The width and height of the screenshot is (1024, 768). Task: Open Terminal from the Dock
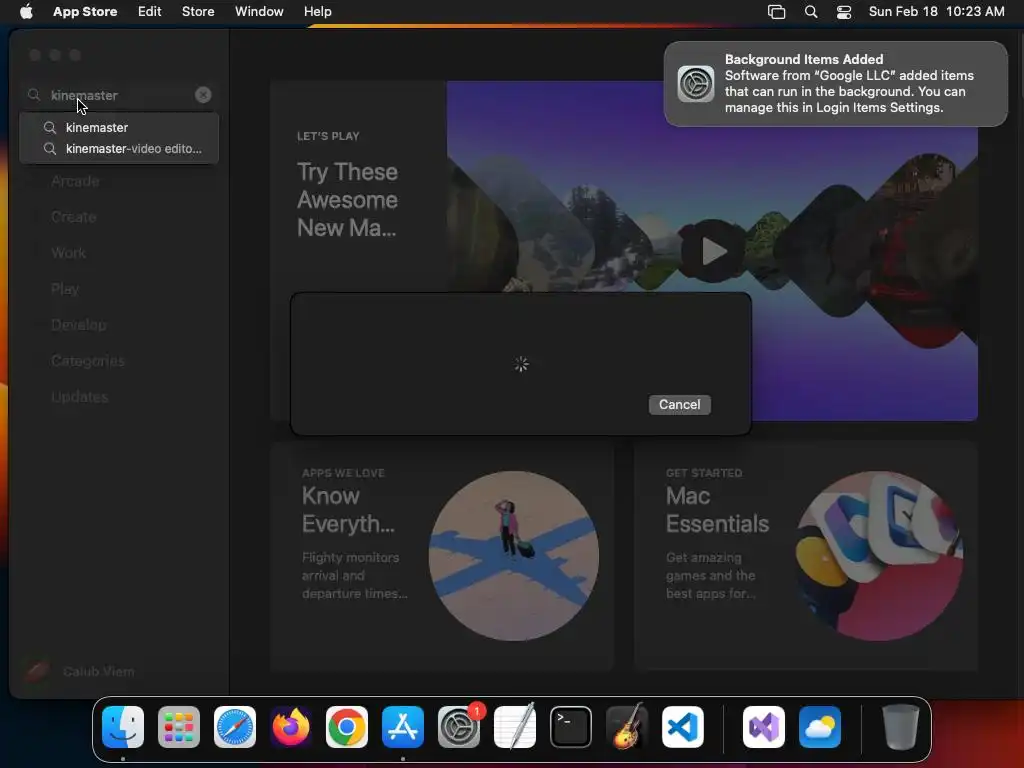click(x=571, y=727)
